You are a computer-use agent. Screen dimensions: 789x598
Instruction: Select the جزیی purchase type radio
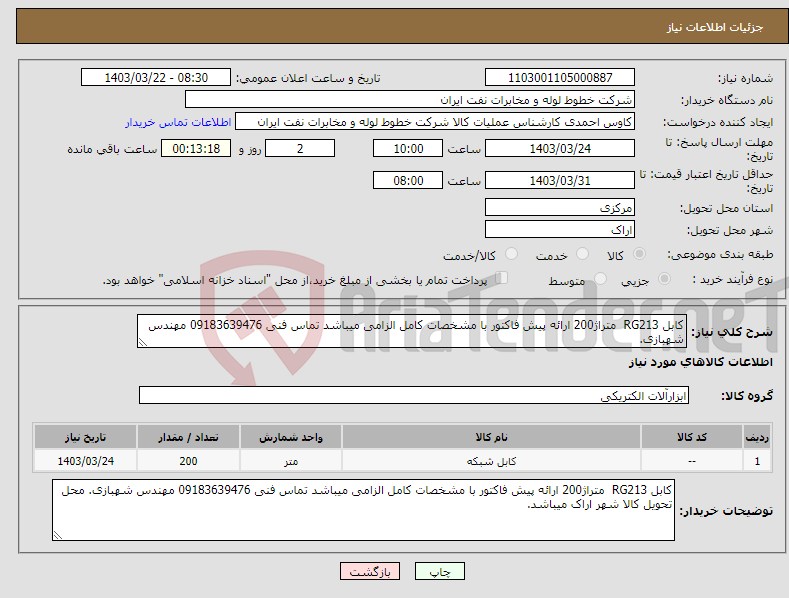coord(664,278)
